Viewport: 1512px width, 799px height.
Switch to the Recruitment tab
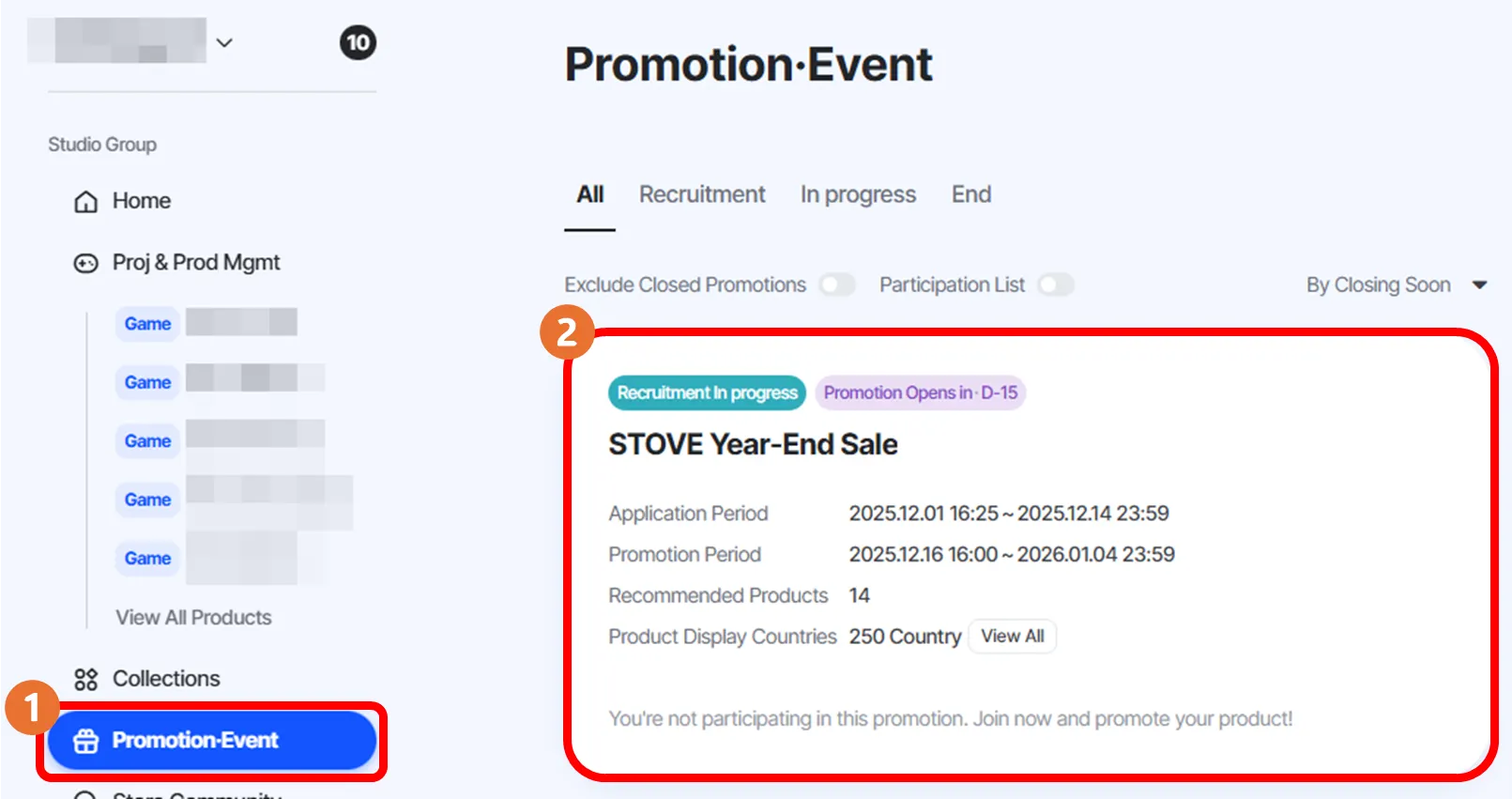click(702, 194)
